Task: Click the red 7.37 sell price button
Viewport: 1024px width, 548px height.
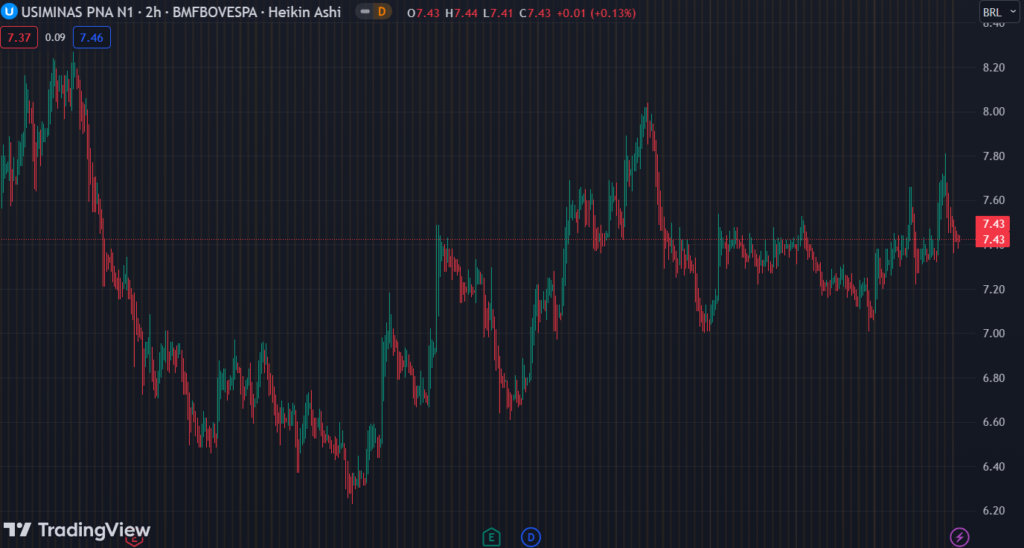Action: tap(19, 38)
